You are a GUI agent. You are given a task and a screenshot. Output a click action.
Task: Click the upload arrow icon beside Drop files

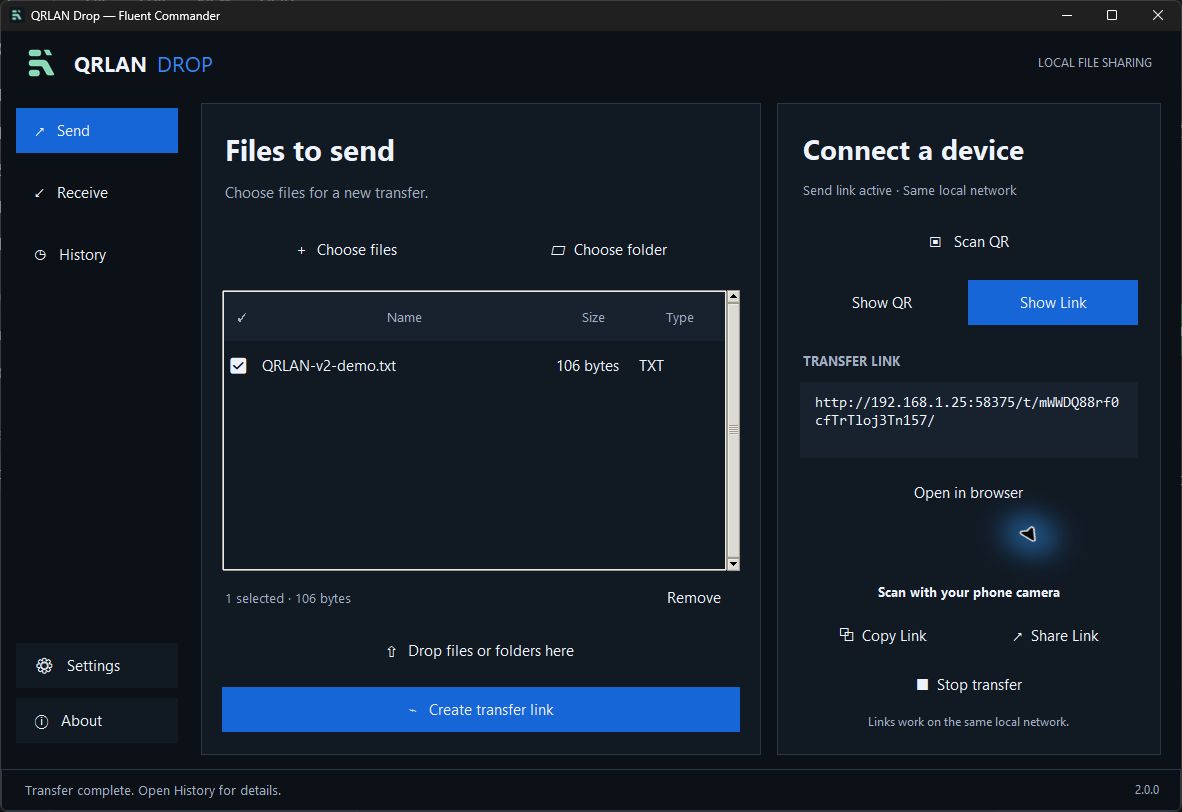(x=391, y=651)
